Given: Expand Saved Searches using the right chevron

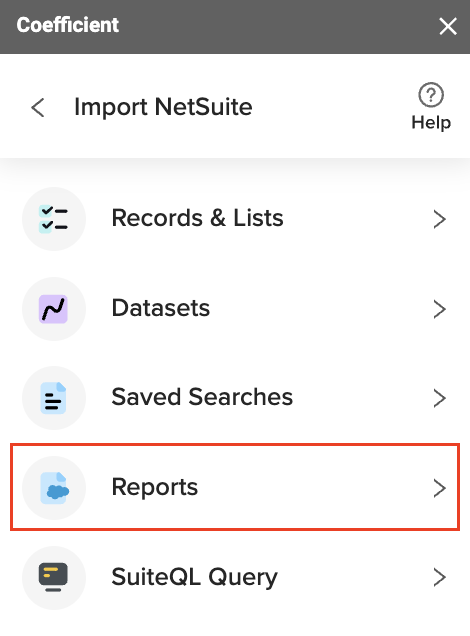Looking at the screenshot, I should click(x=440, y=398).
